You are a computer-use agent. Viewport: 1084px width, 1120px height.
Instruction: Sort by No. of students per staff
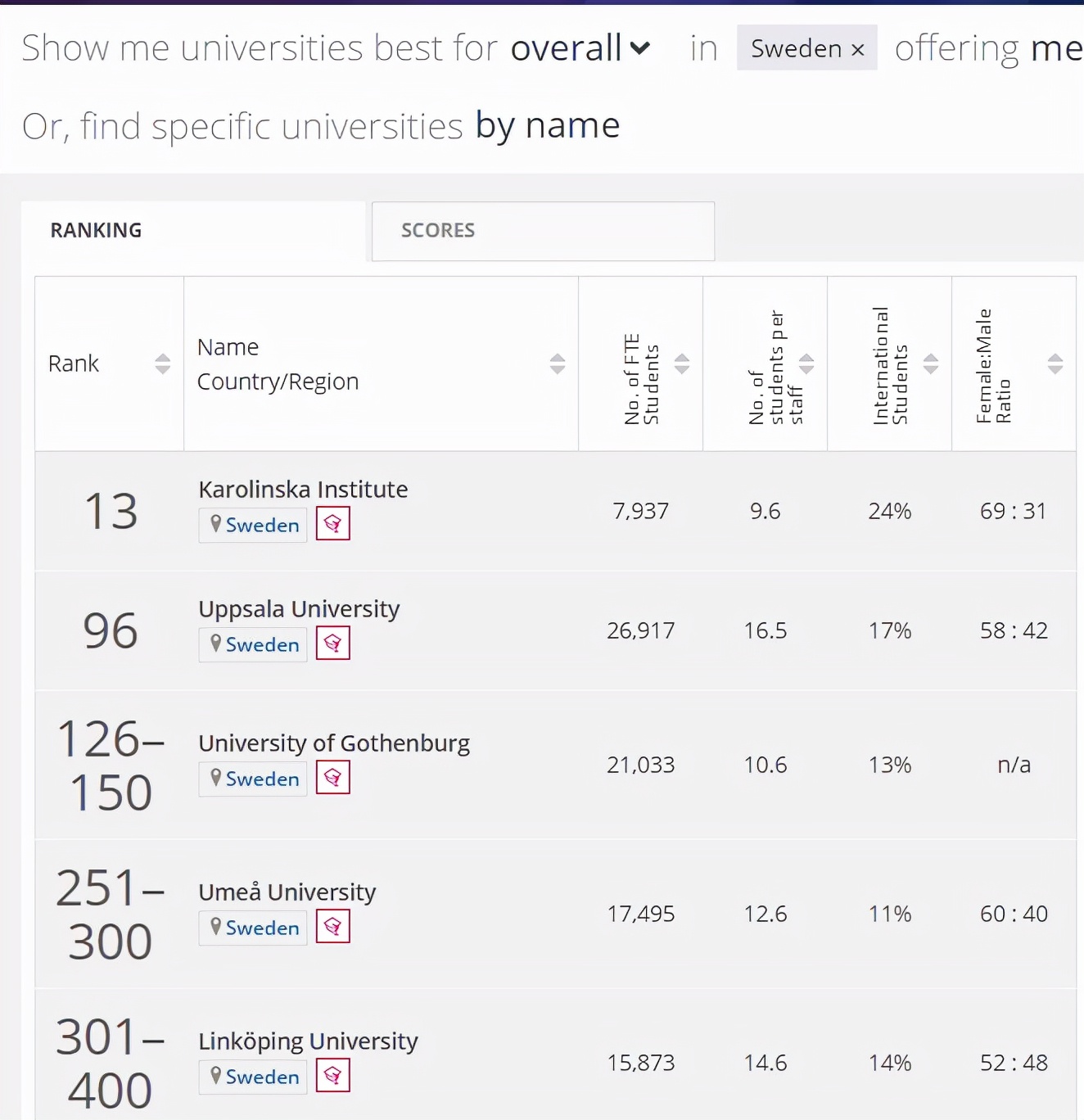pos(806,364)
